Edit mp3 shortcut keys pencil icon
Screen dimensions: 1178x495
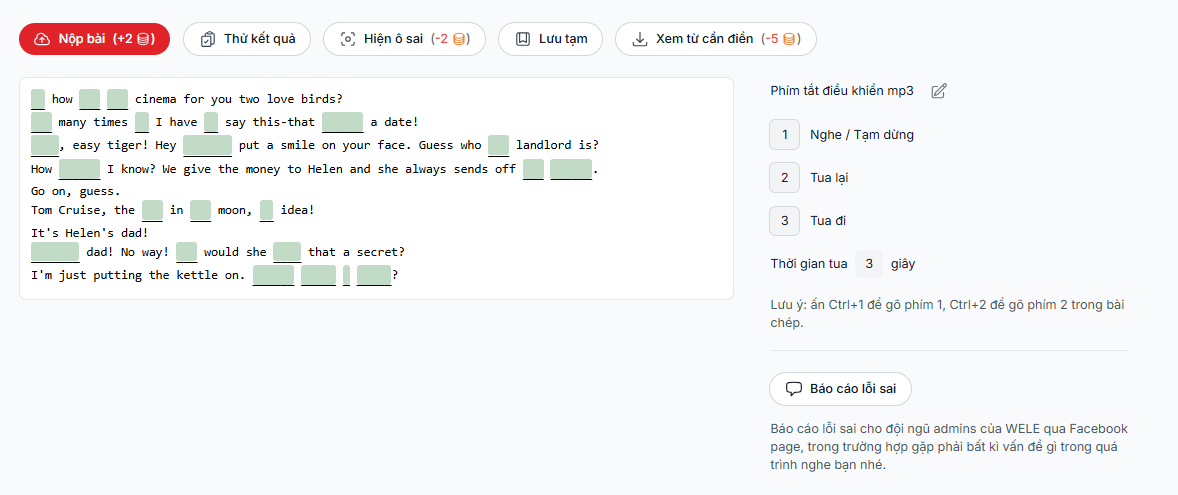(x=939, y=91)
